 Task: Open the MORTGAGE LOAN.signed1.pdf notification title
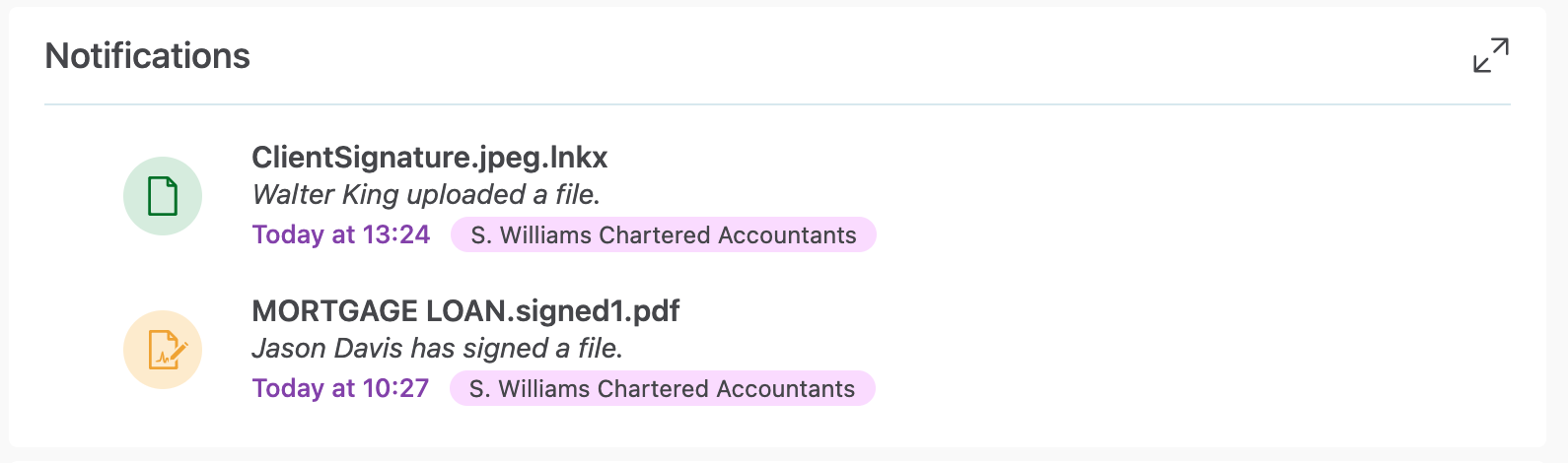click(465, 311)
